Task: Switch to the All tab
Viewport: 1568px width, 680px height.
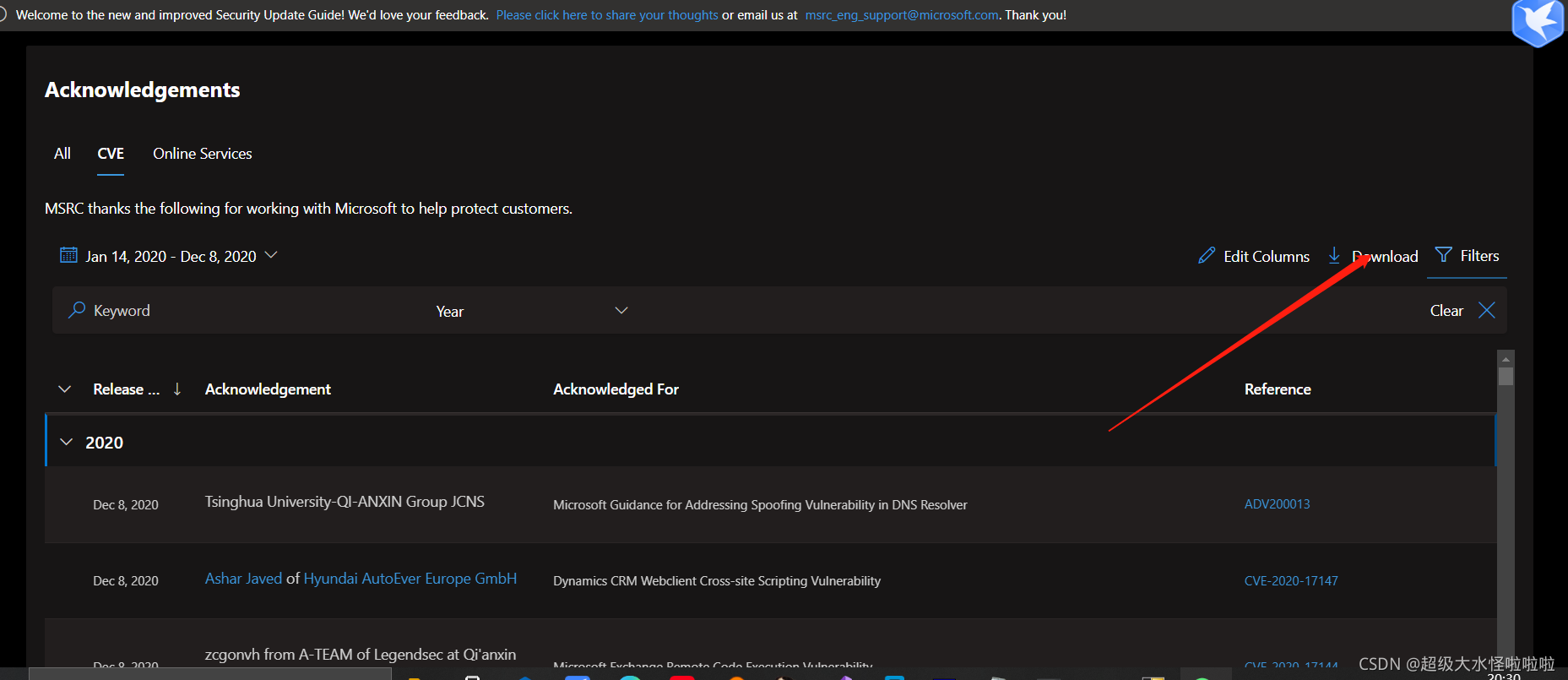Action: (x=62, y=153)
